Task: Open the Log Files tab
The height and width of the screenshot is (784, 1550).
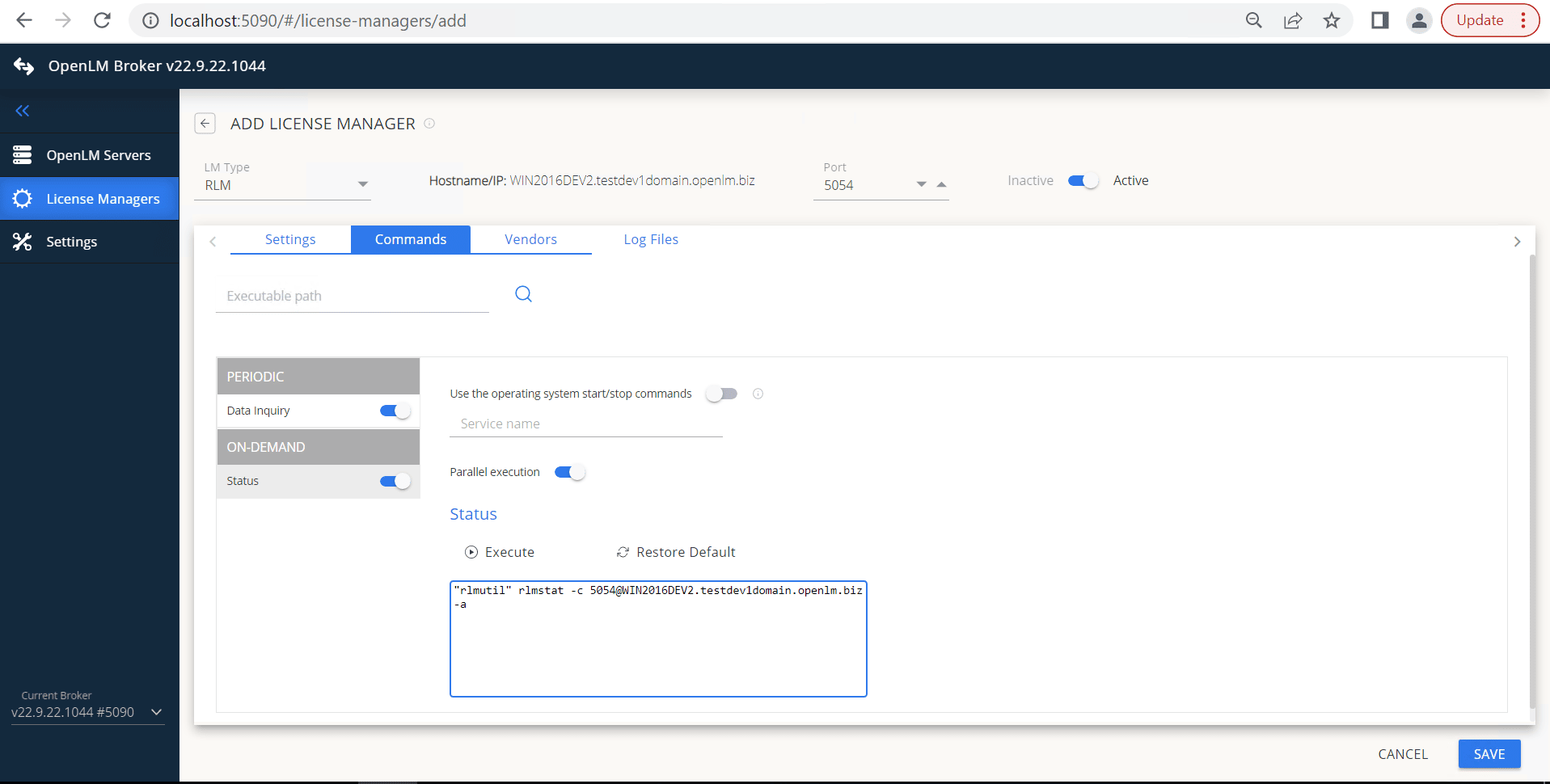Action: 650,239
